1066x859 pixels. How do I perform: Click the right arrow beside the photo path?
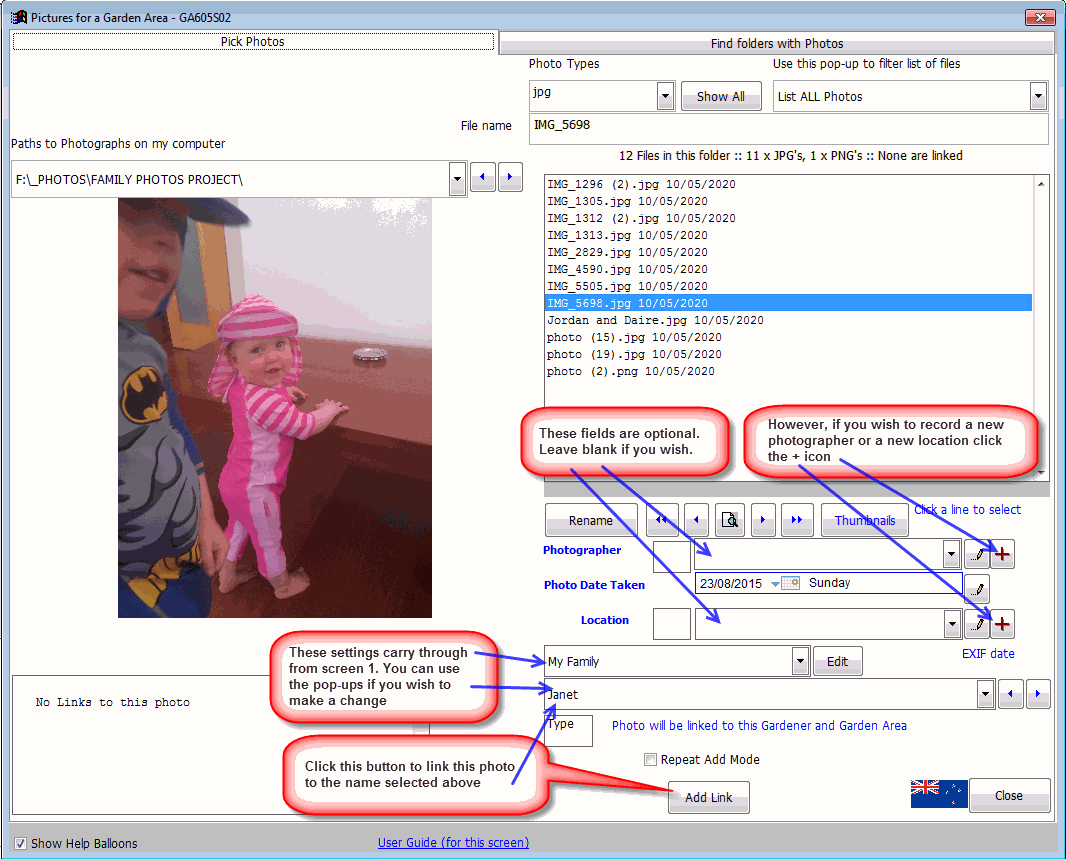(510, 177)
